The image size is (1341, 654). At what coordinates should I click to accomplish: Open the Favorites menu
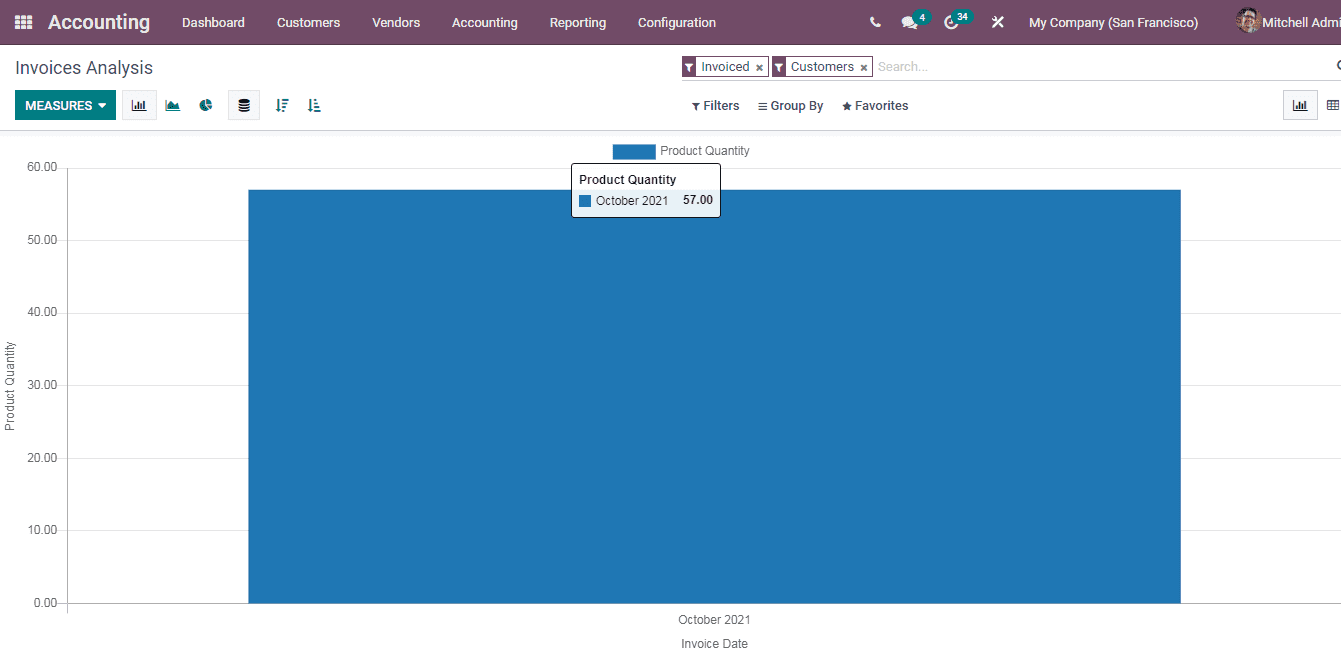875,105
